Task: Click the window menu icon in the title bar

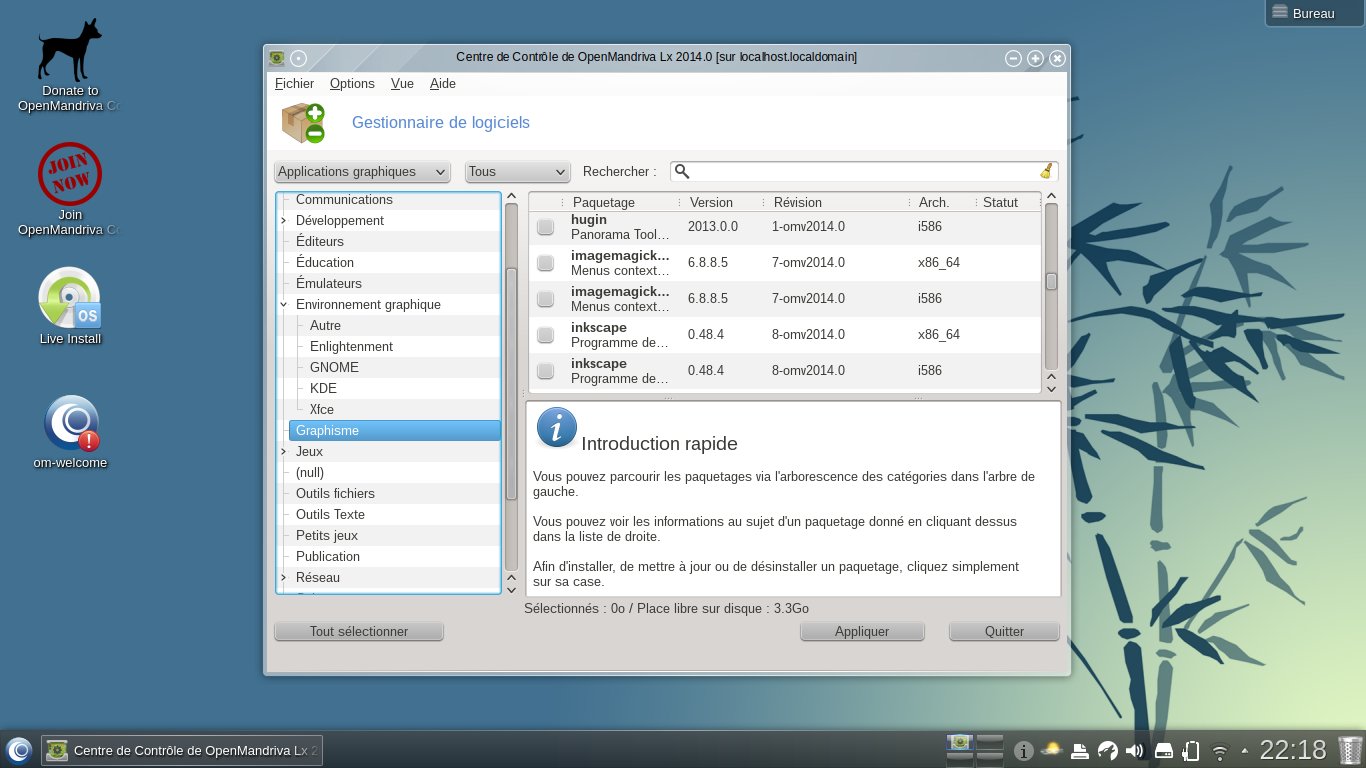Action: pos(277,58)
